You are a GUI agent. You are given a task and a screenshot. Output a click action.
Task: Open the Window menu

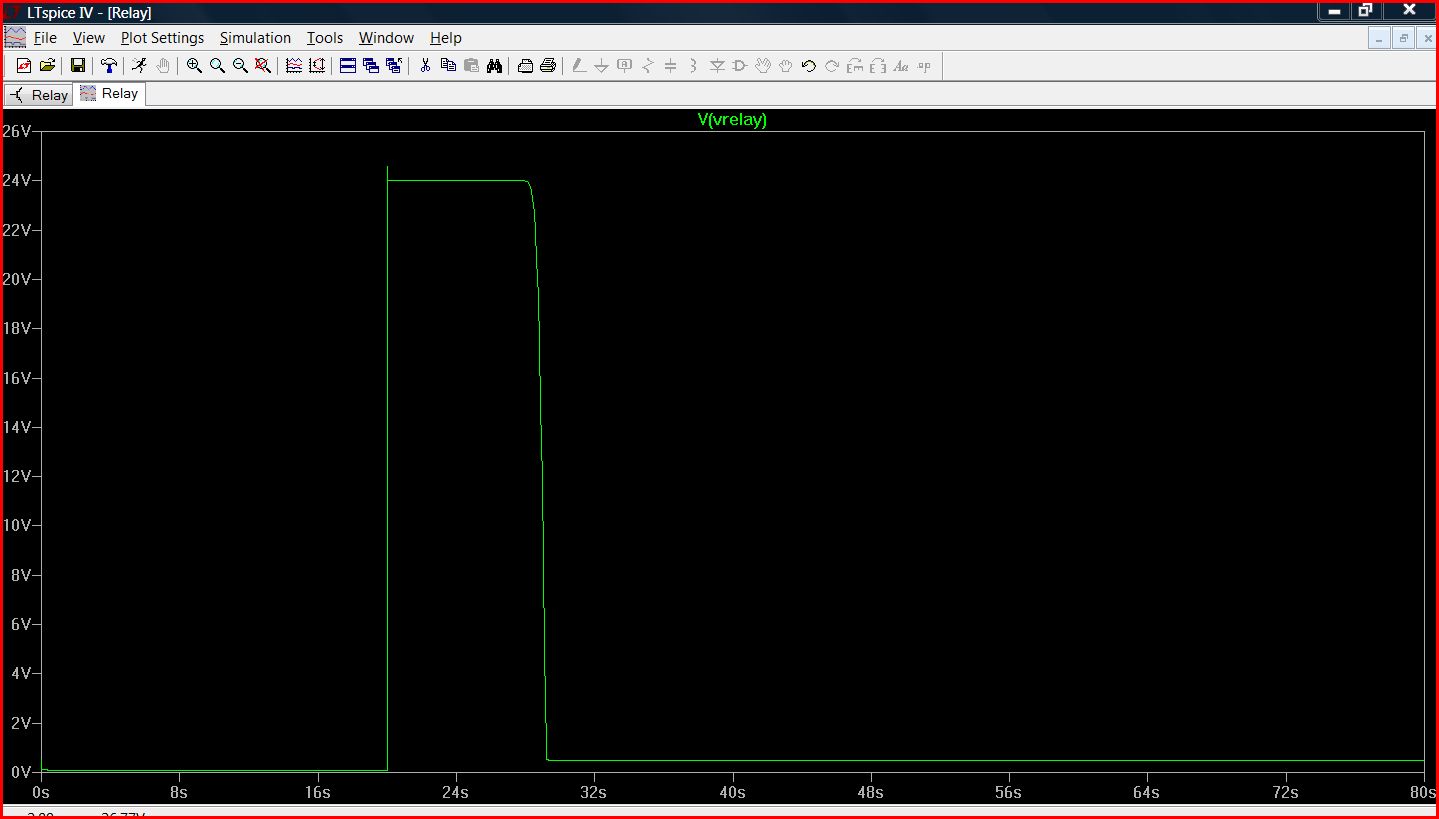[x=386, y=38]
